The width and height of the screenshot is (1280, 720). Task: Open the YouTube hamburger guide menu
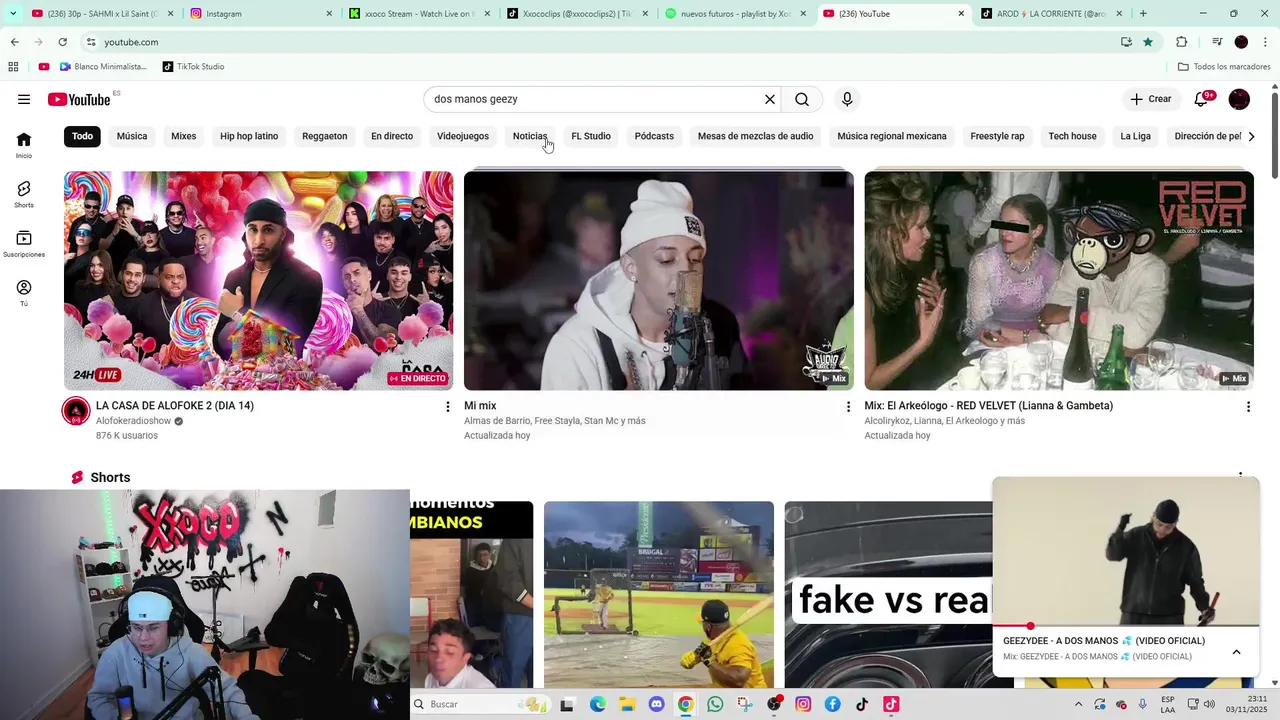click(24, 99)
